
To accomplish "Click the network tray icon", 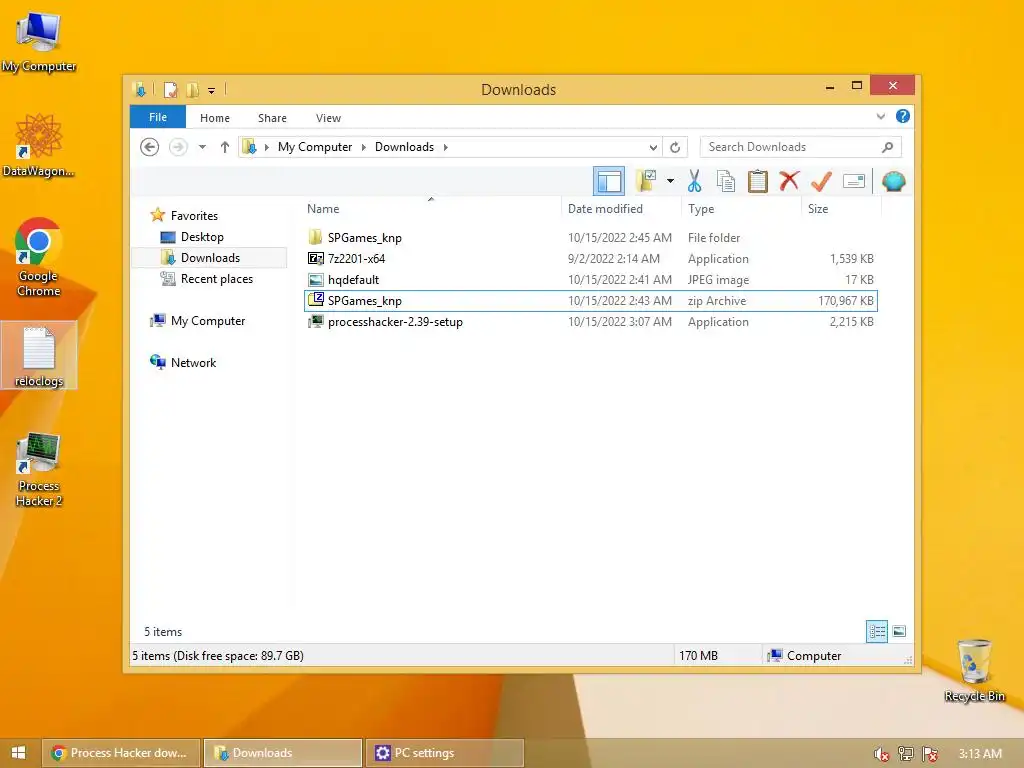I will pos(906,754).
